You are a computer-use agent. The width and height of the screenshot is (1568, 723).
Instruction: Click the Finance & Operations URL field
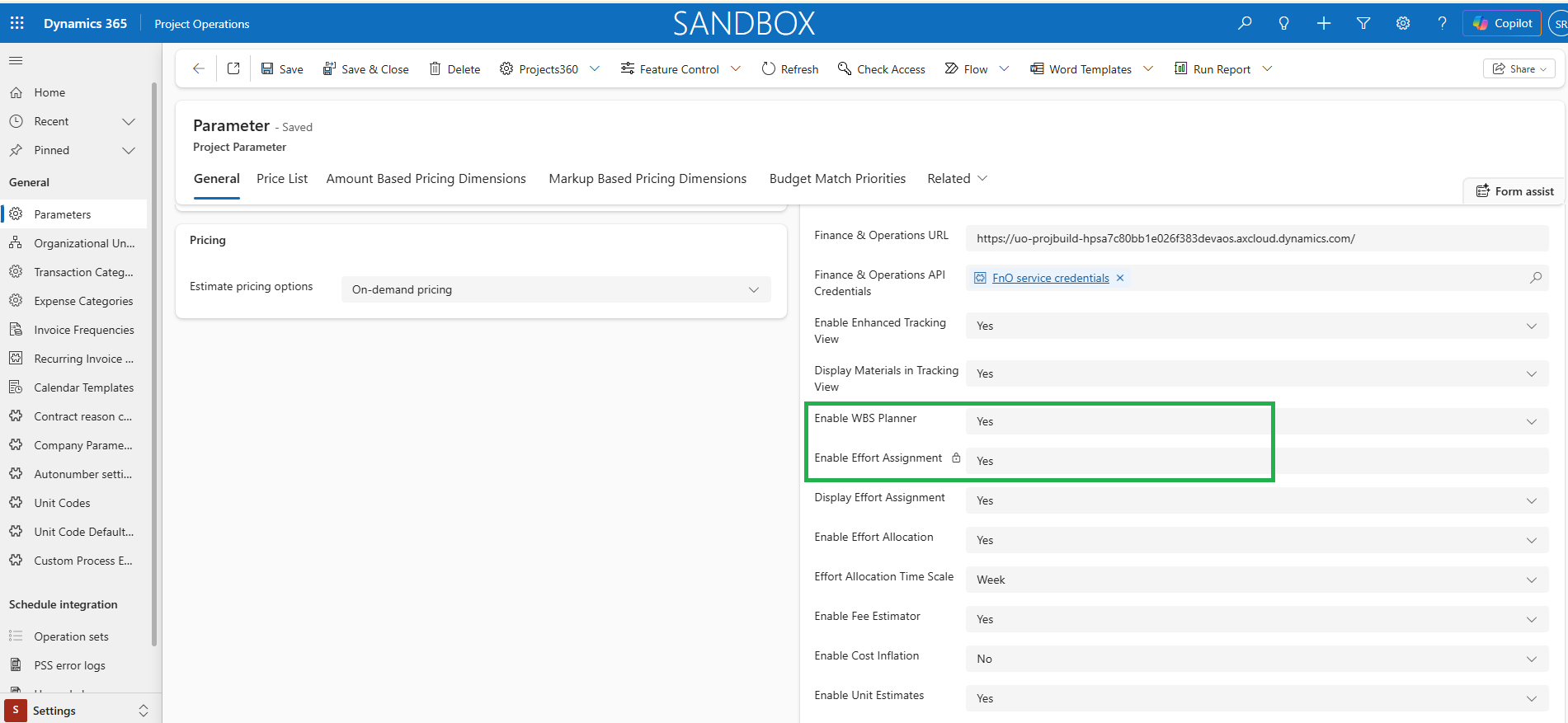click(x=1256, y=238)
